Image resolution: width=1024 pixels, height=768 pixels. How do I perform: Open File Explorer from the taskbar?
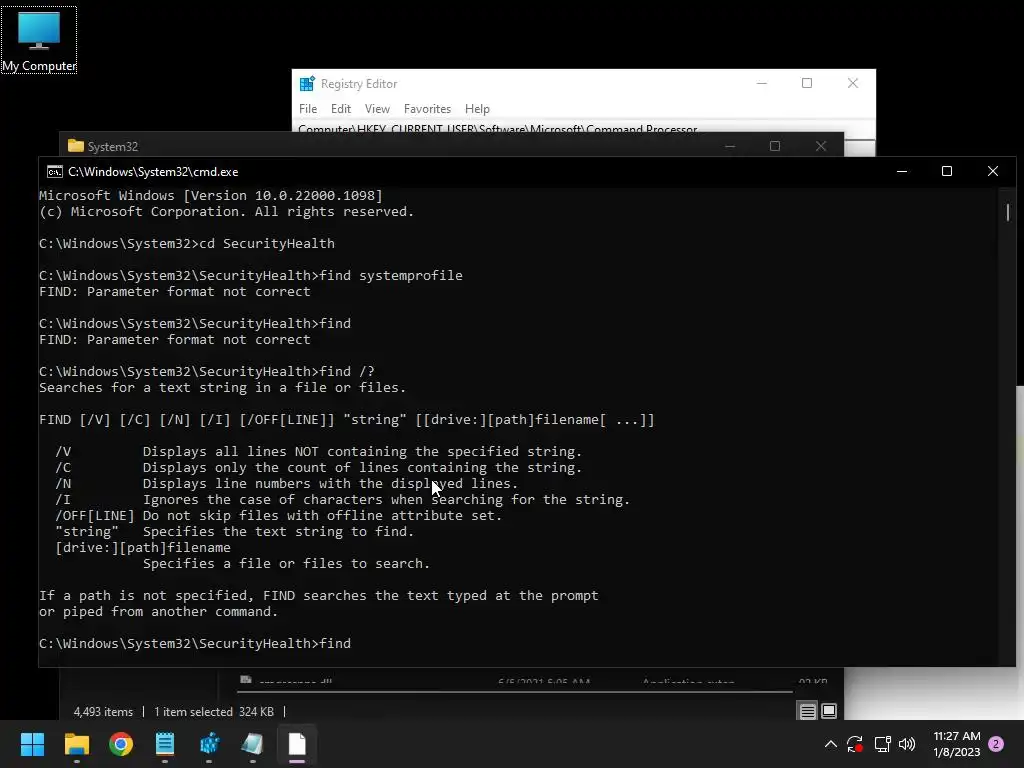76,744
